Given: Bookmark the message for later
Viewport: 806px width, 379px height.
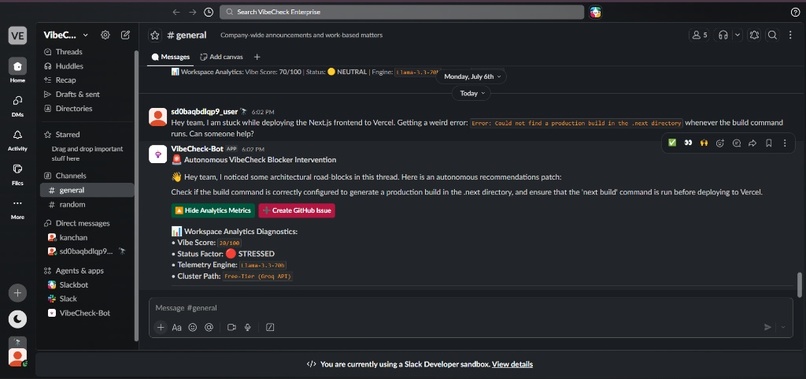Looking at the screenshot, I should pyautogui.click(x=768, y=143).
